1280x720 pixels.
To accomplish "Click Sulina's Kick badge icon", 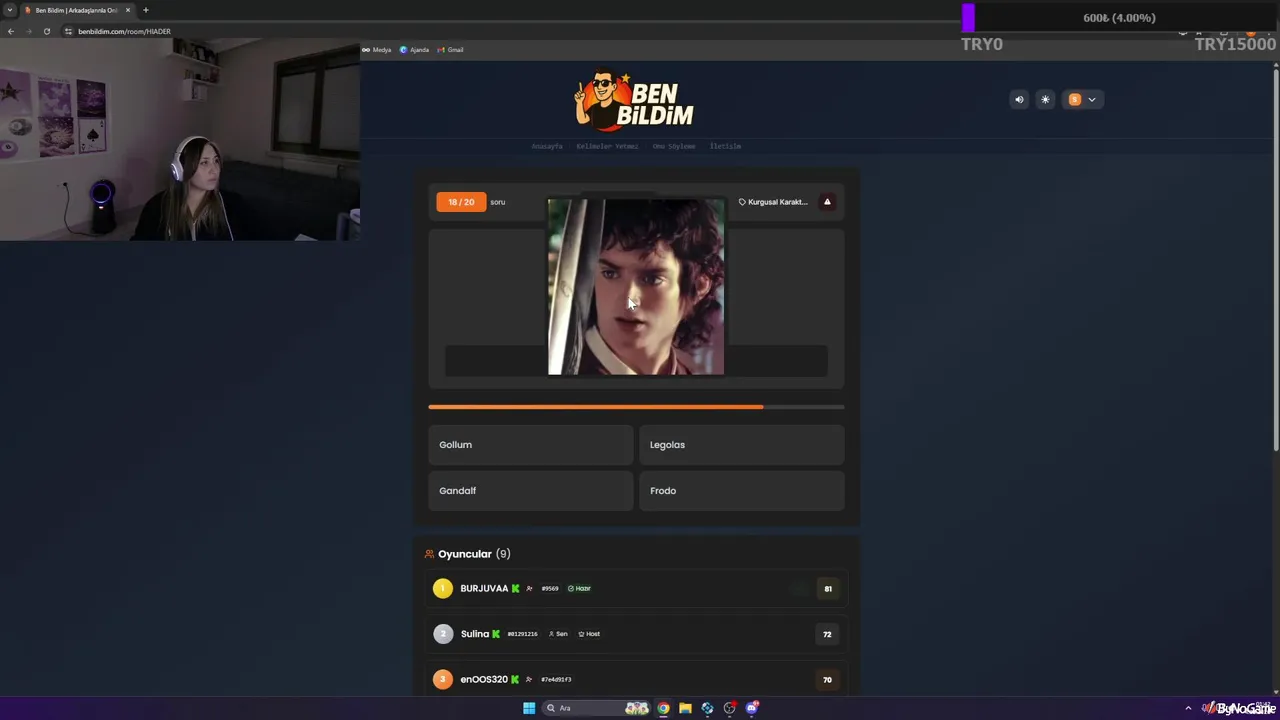I will (x=495, y=634).
